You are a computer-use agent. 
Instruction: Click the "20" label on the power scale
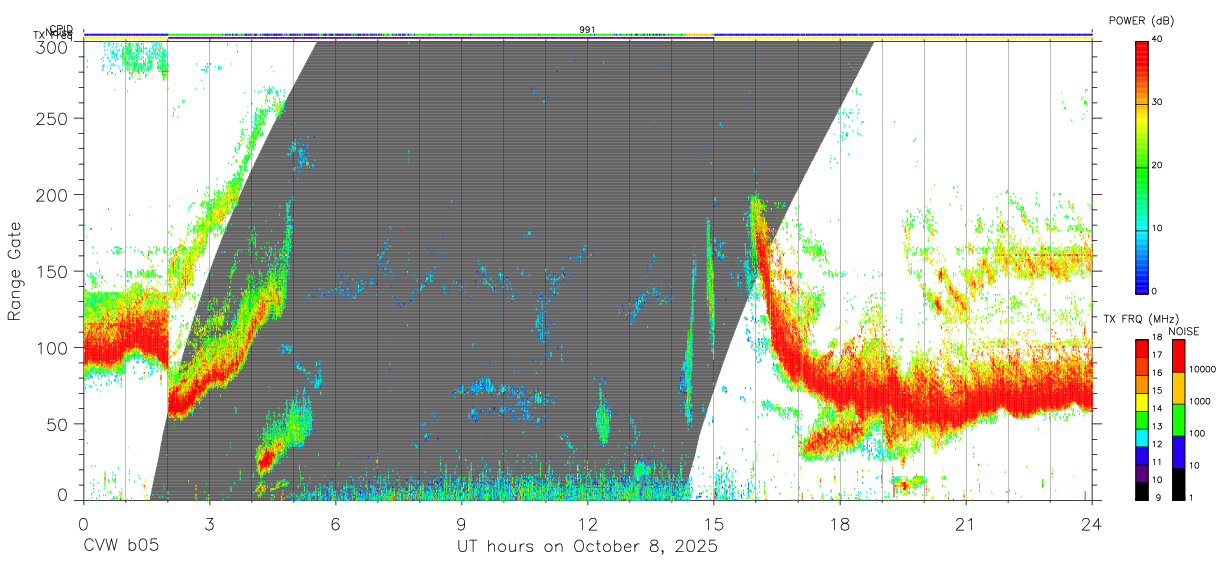[x=1158, y=166]
